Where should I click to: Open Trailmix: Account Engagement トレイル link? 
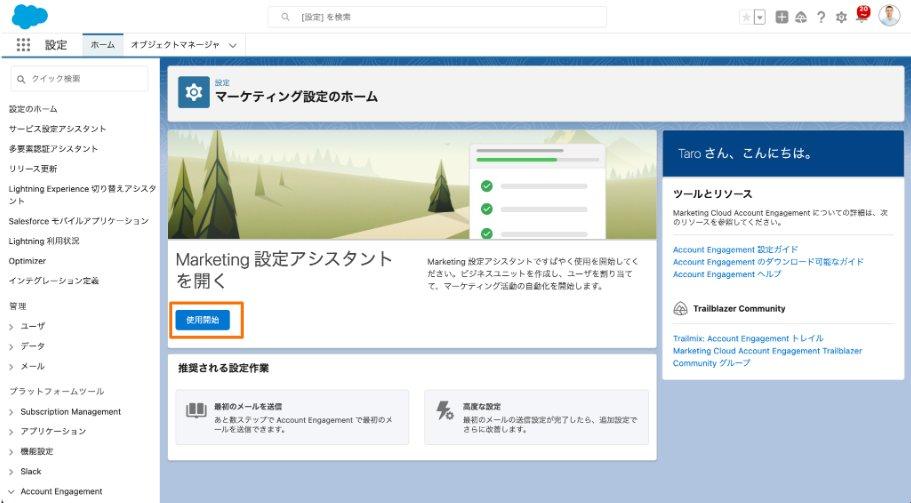click(748, 338)
